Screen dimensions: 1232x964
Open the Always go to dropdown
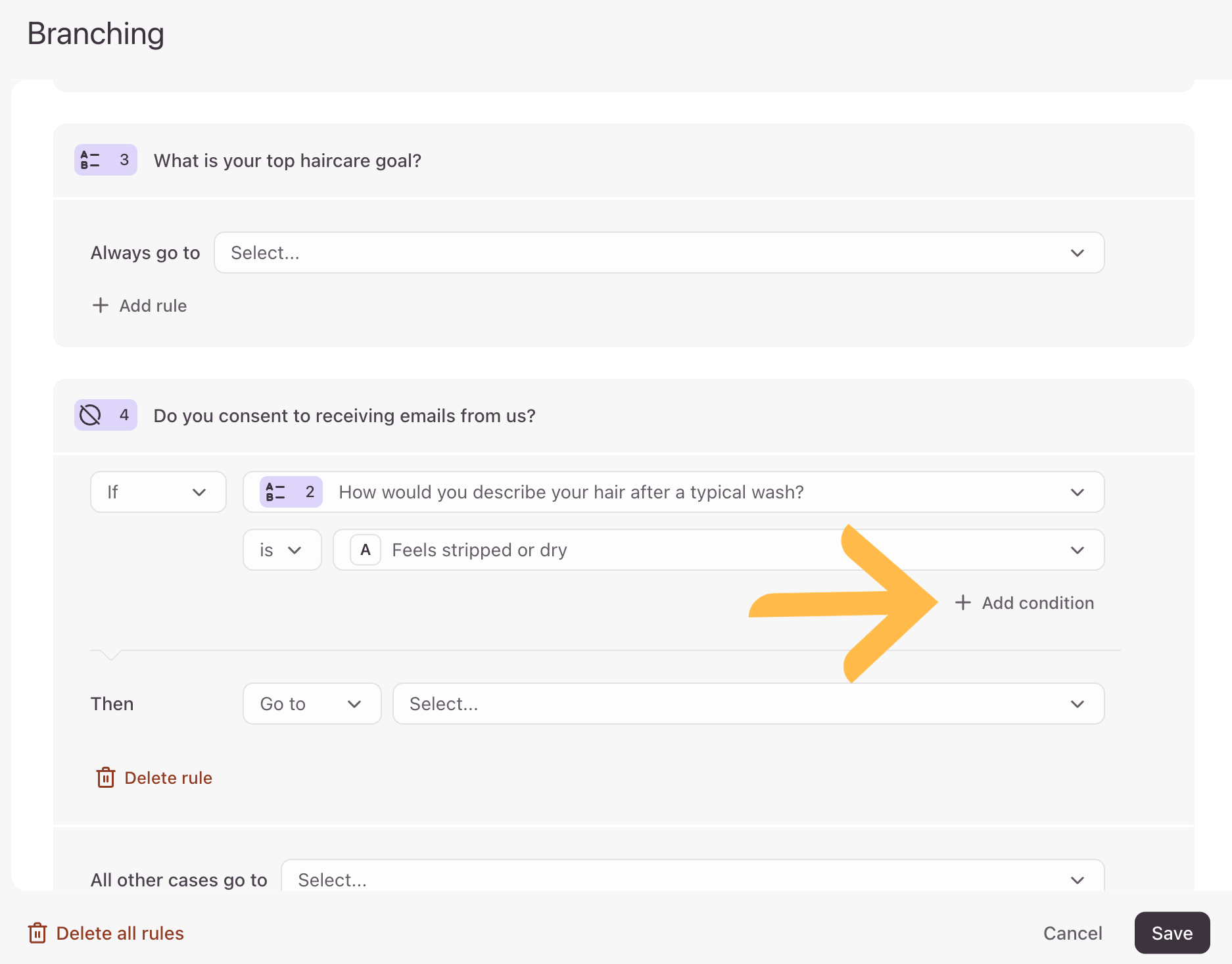tap(659, 253)
